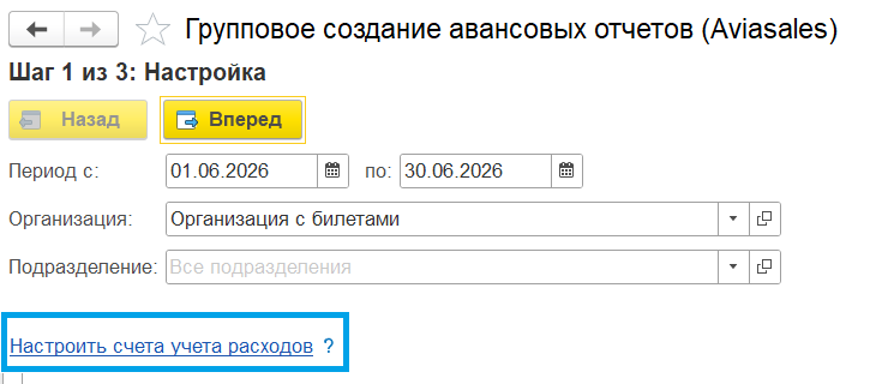This screenshot has width=876, height=384.
Task: Focus the по end date field
Action: point(476,170)
